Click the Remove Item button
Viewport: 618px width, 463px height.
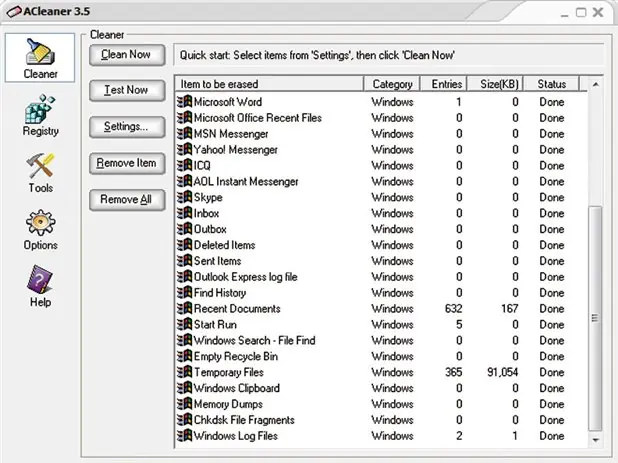point(127,163)
